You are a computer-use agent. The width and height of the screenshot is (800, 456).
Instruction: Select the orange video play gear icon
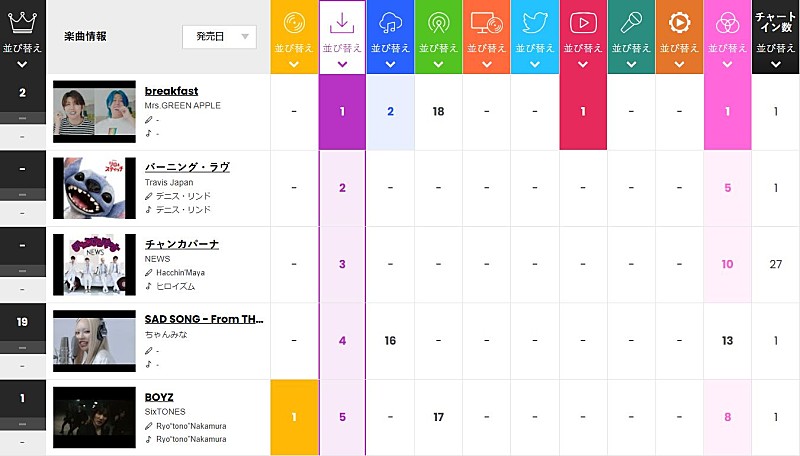pyautogui.click(x=679, y=24)
